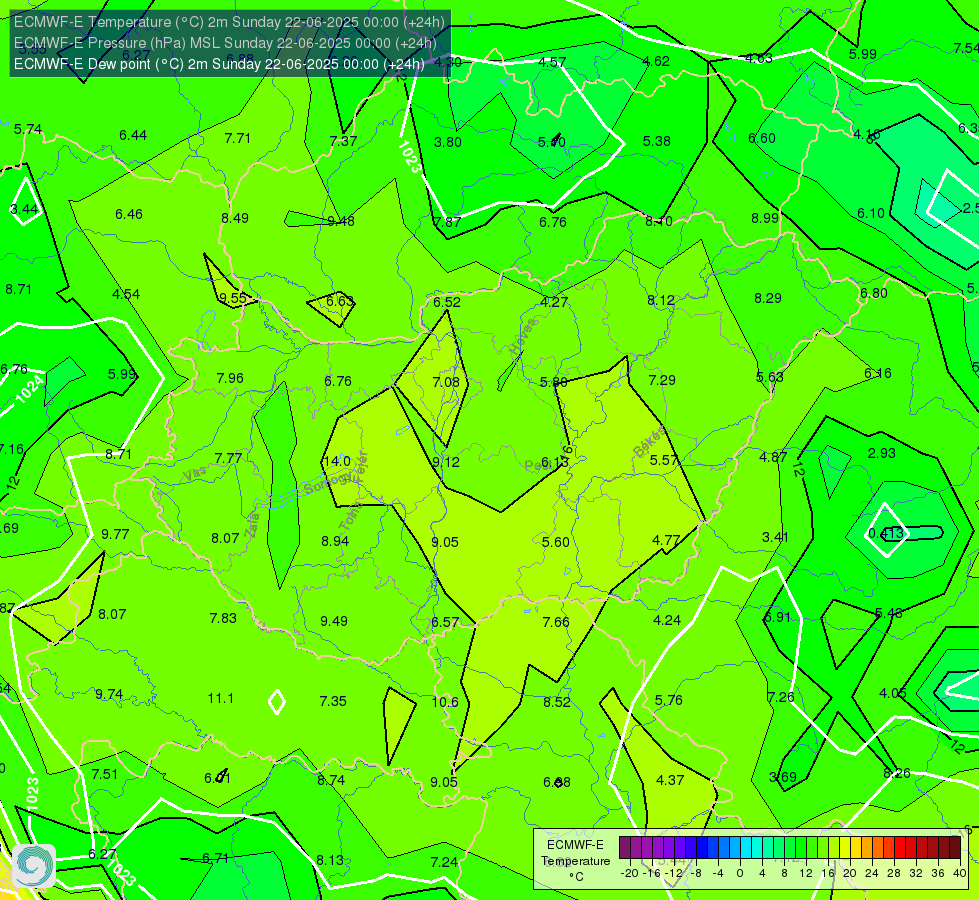The height and width of the screenshot is (900, 979).
Task: Click the 1024 isobar label
Action: [29, 389]
